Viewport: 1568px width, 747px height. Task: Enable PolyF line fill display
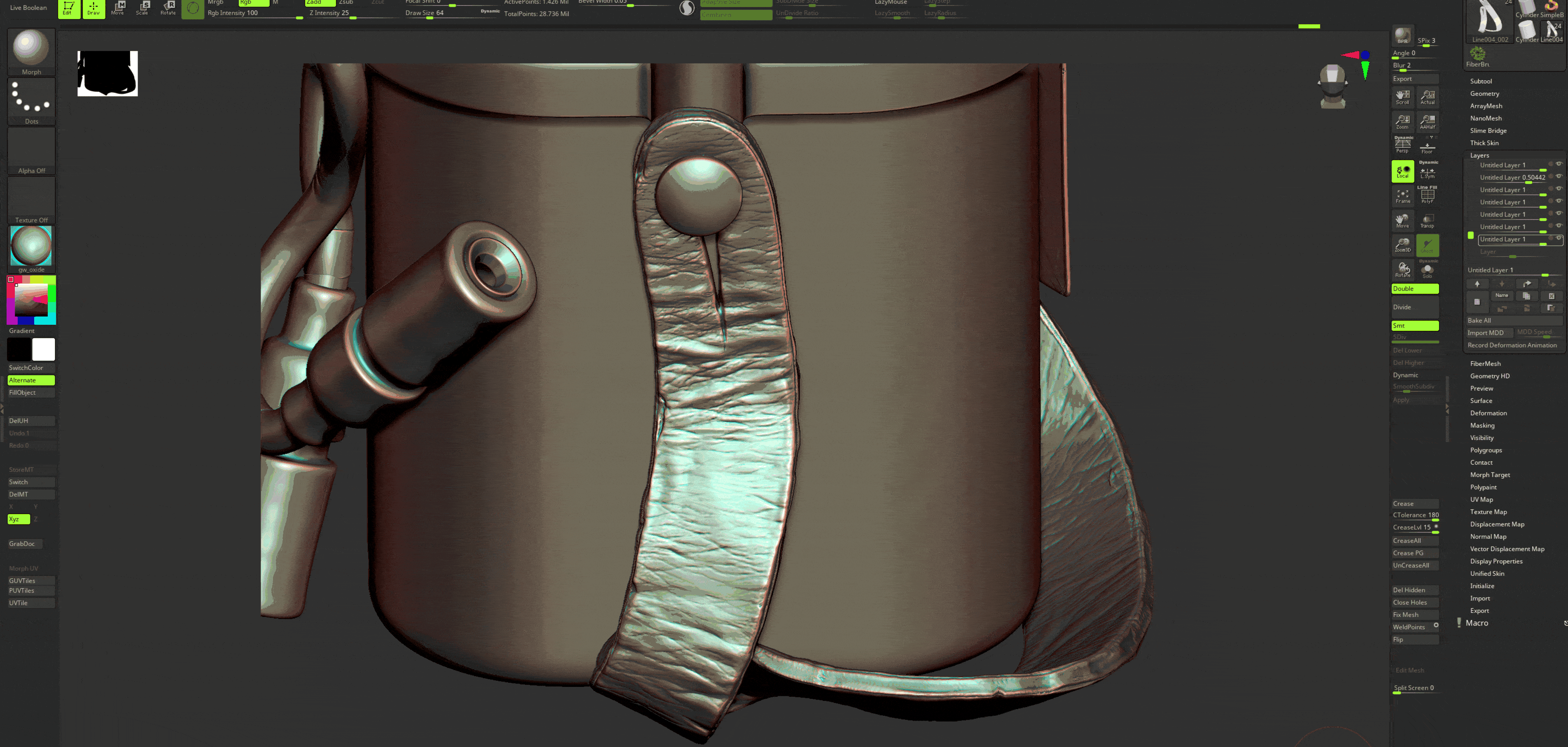1428,195
